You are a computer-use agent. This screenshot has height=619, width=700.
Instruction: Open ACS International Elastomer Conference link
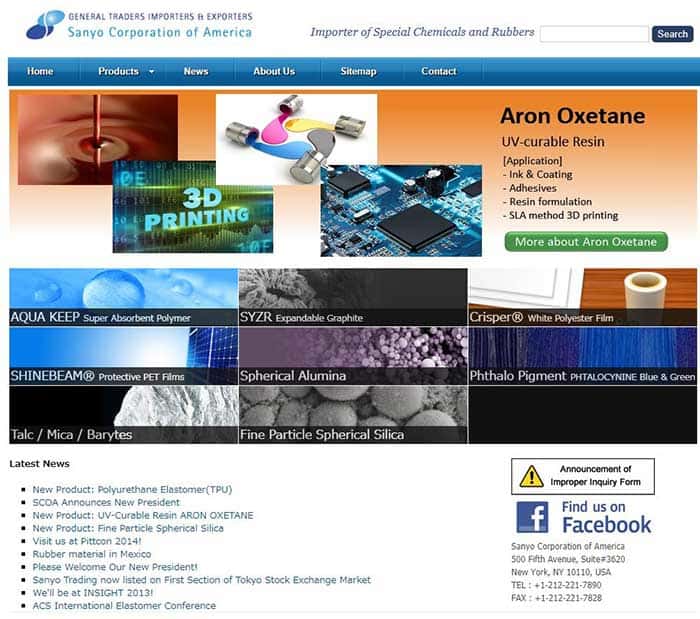click(x=124, y=606)
